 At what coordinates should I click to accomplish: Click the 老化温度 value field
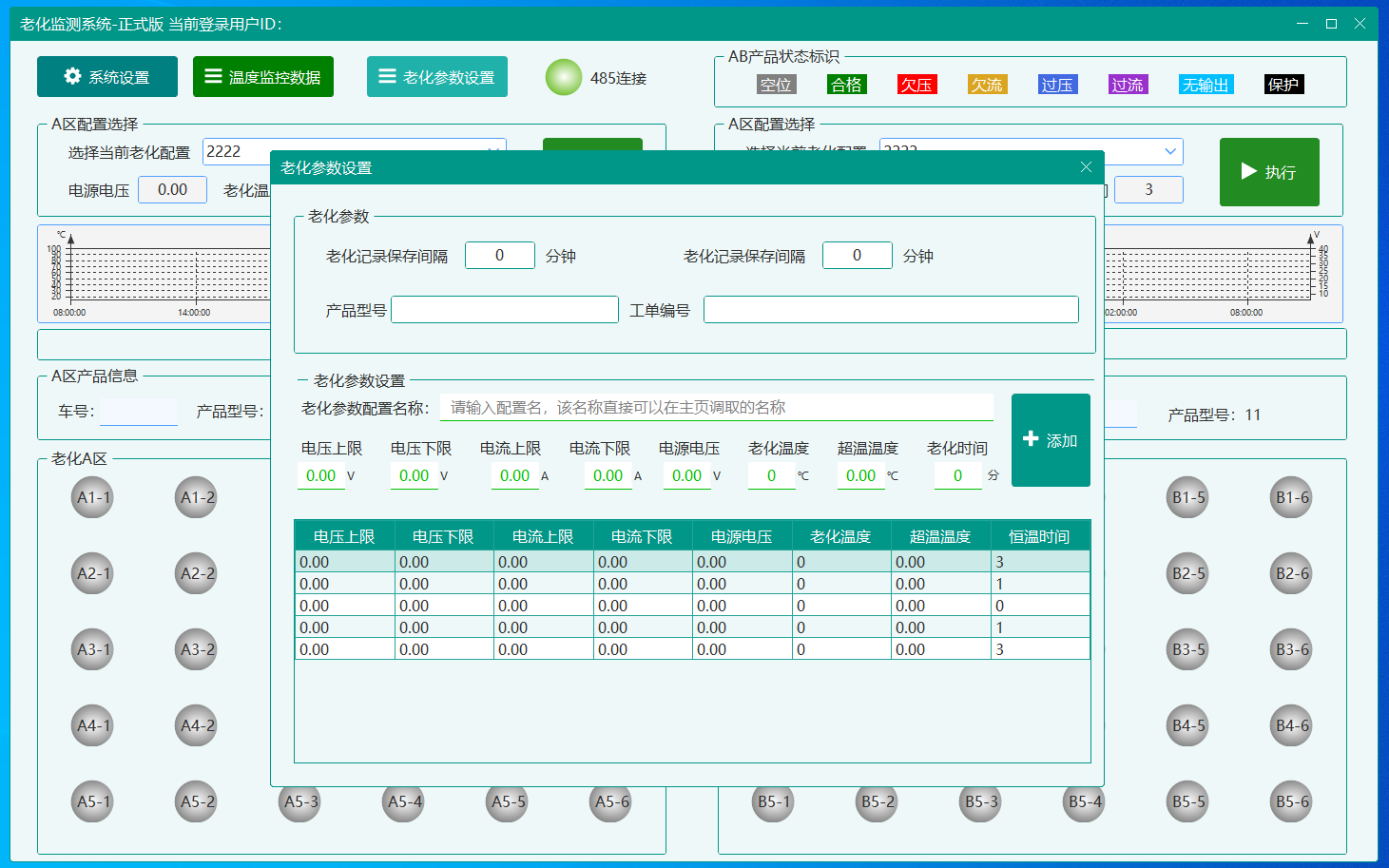772,475
